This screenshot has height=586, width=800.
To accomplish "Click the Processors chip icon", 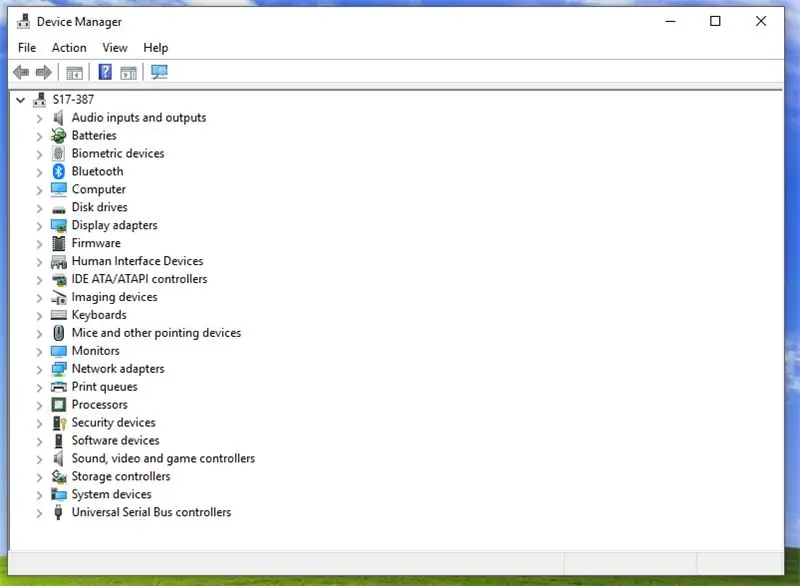I will [x=59, y=405].
